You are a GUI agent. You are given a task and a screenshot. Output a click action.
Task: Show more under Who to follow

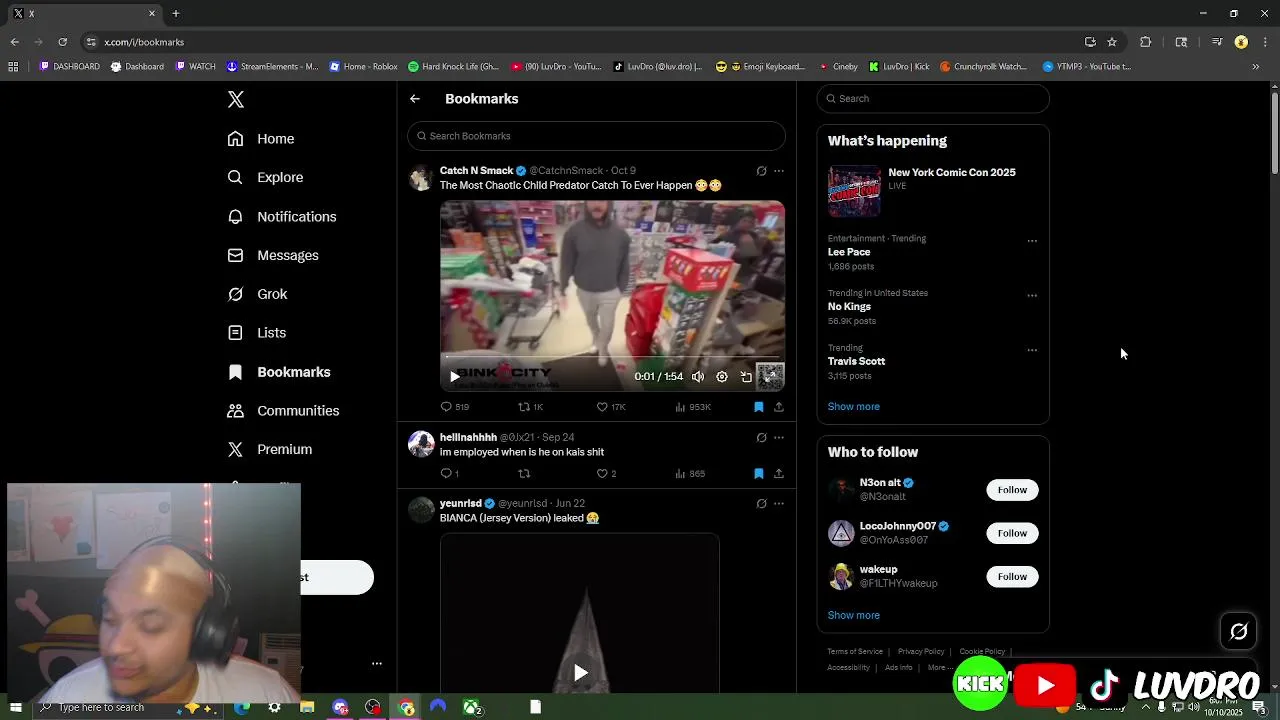point(853,616)
